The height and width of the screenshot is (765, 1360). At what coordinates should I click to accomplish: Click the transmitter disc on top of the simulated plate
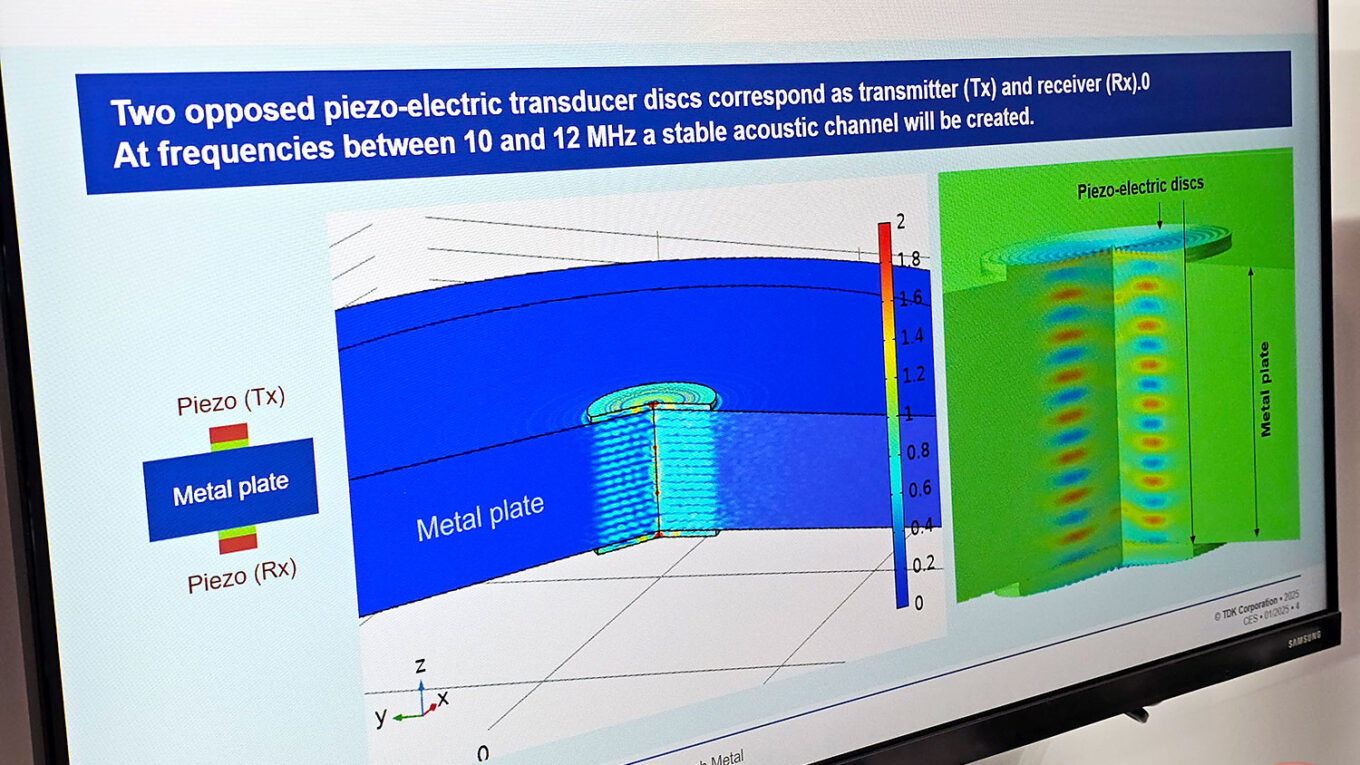pyautogui.click(x=651, y=400)
